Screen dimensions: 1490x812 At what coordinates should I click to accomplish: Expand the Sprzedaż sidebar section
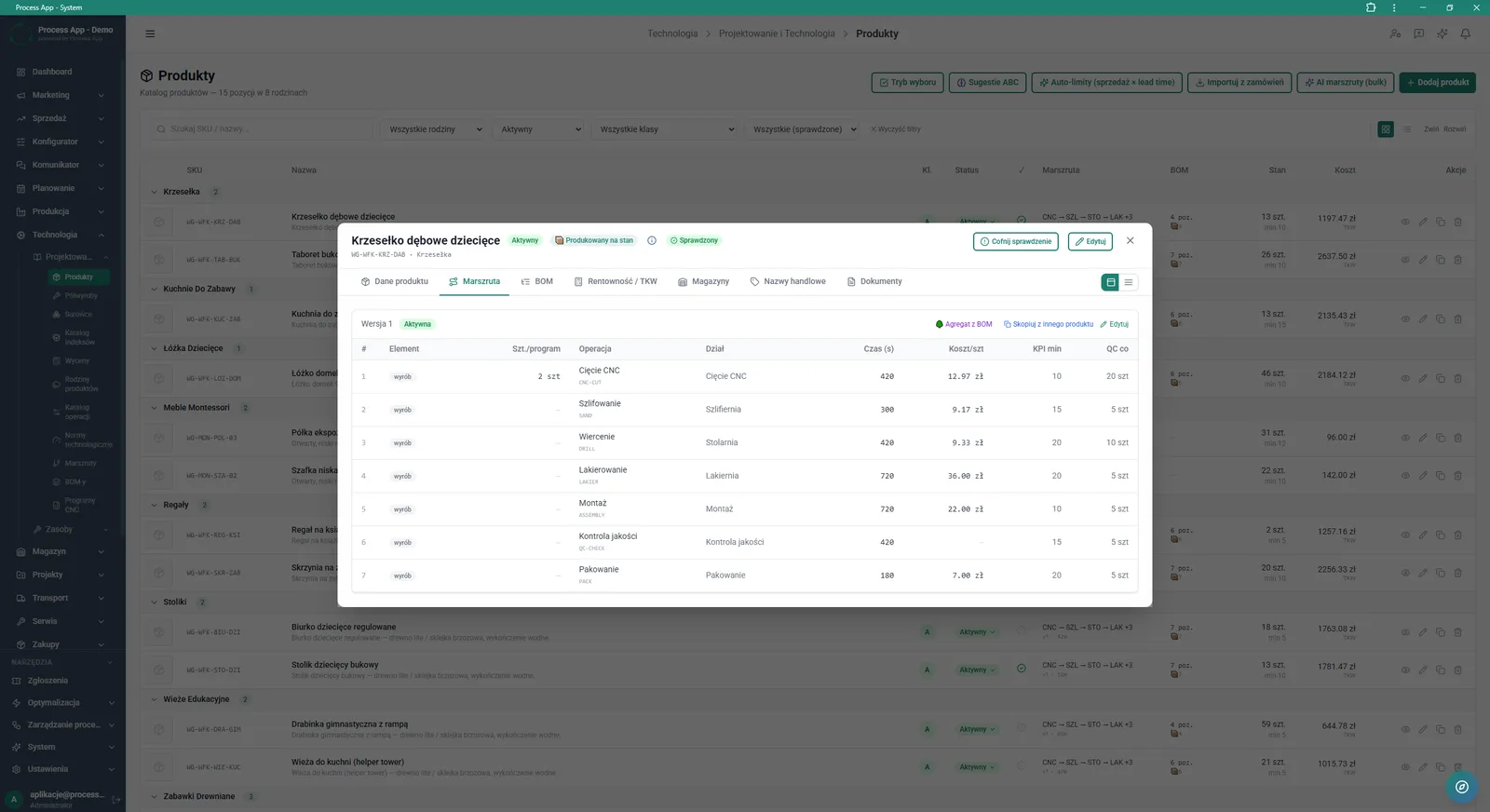[x=61, y=118]
